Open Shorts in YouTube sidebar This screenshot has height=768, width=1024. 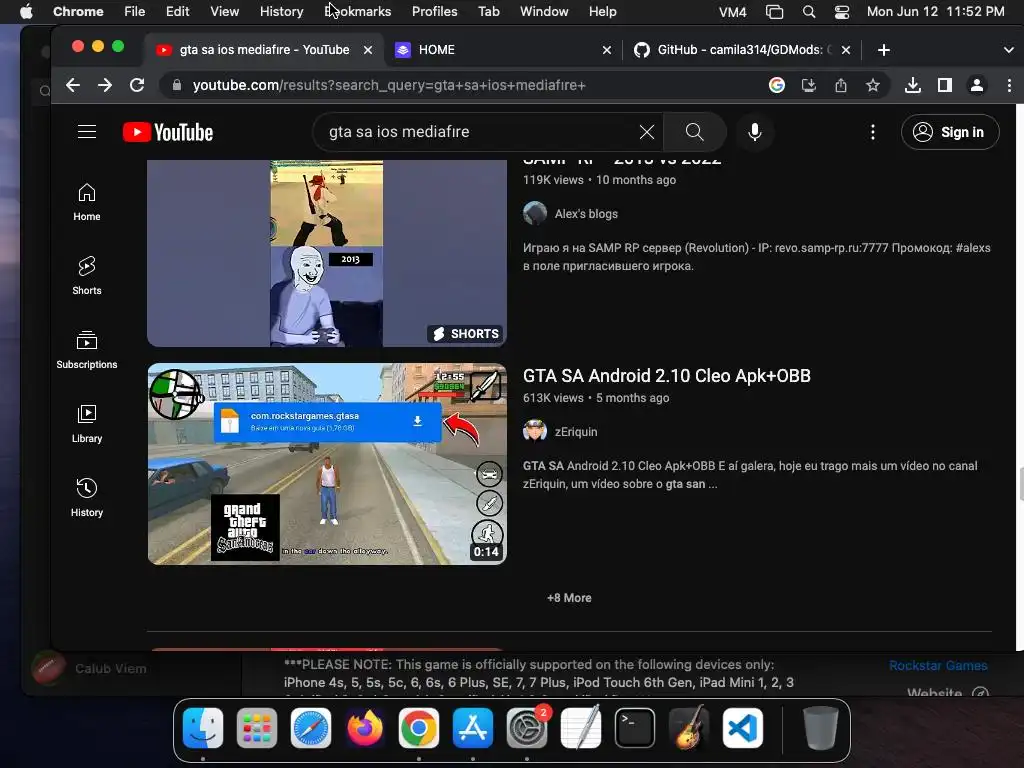pyautogui.click(x=87, y=276)
